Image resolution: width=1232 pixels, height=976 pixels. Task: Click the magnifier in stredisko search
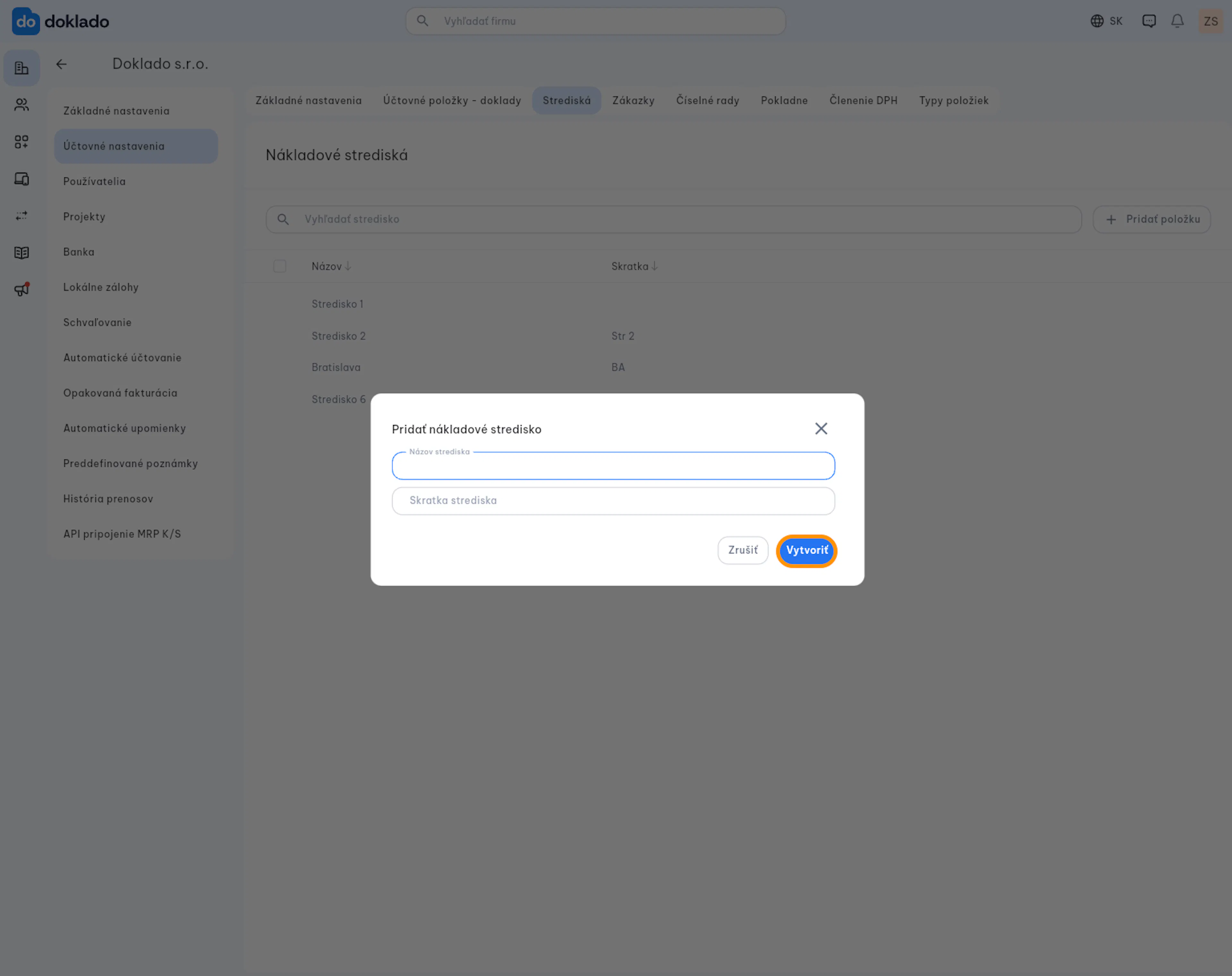pos(283,219)
